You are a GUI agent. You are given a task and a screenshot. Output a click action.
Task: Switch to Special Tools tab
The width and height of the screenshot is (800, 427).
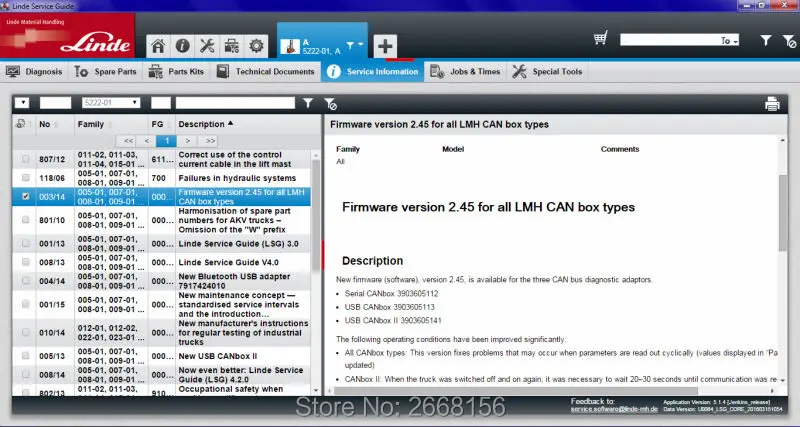[x=547, y=72]
